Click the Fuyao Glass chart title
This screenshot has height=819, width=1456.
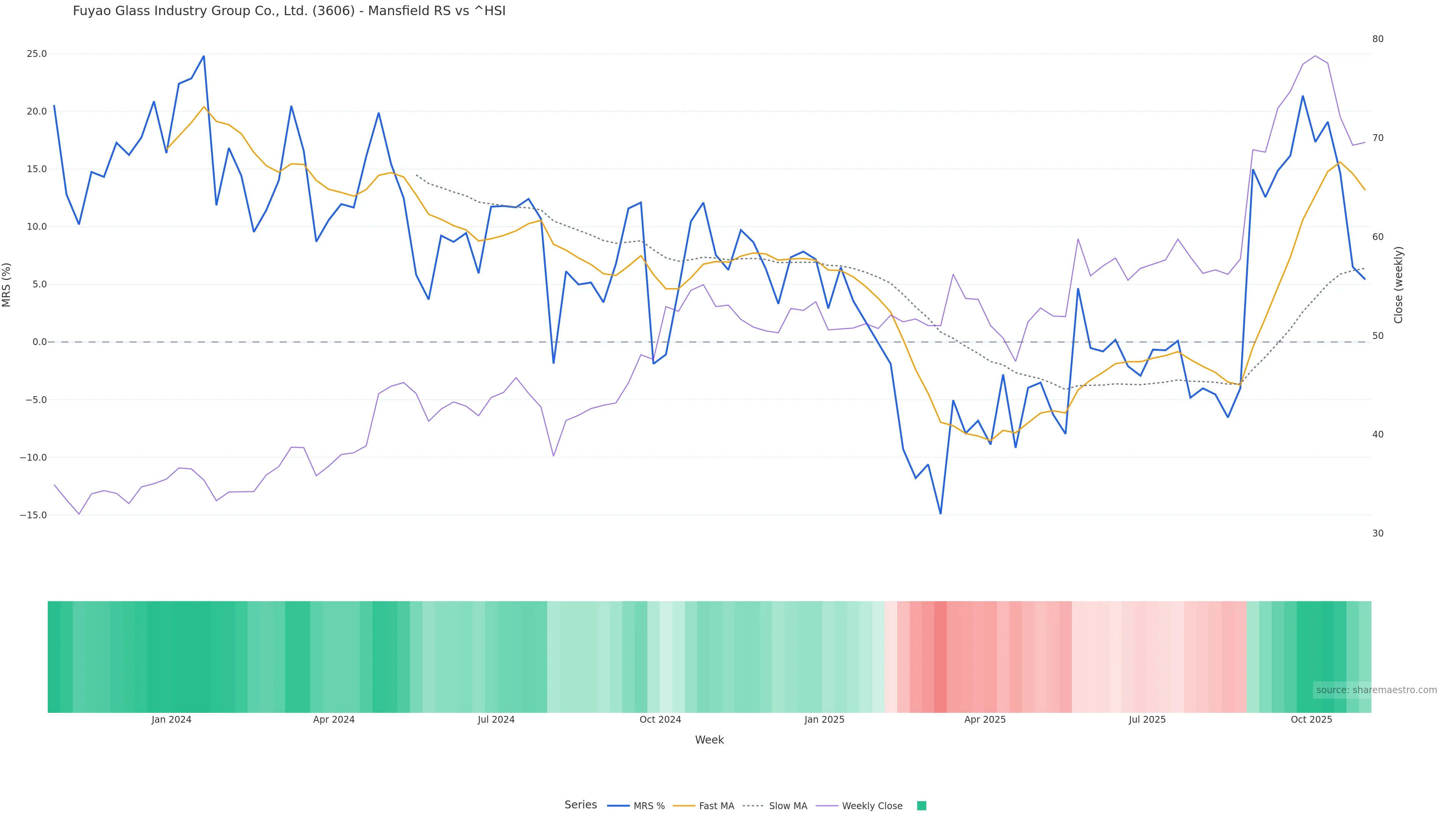pyautogui.click(x=289, y=11)
